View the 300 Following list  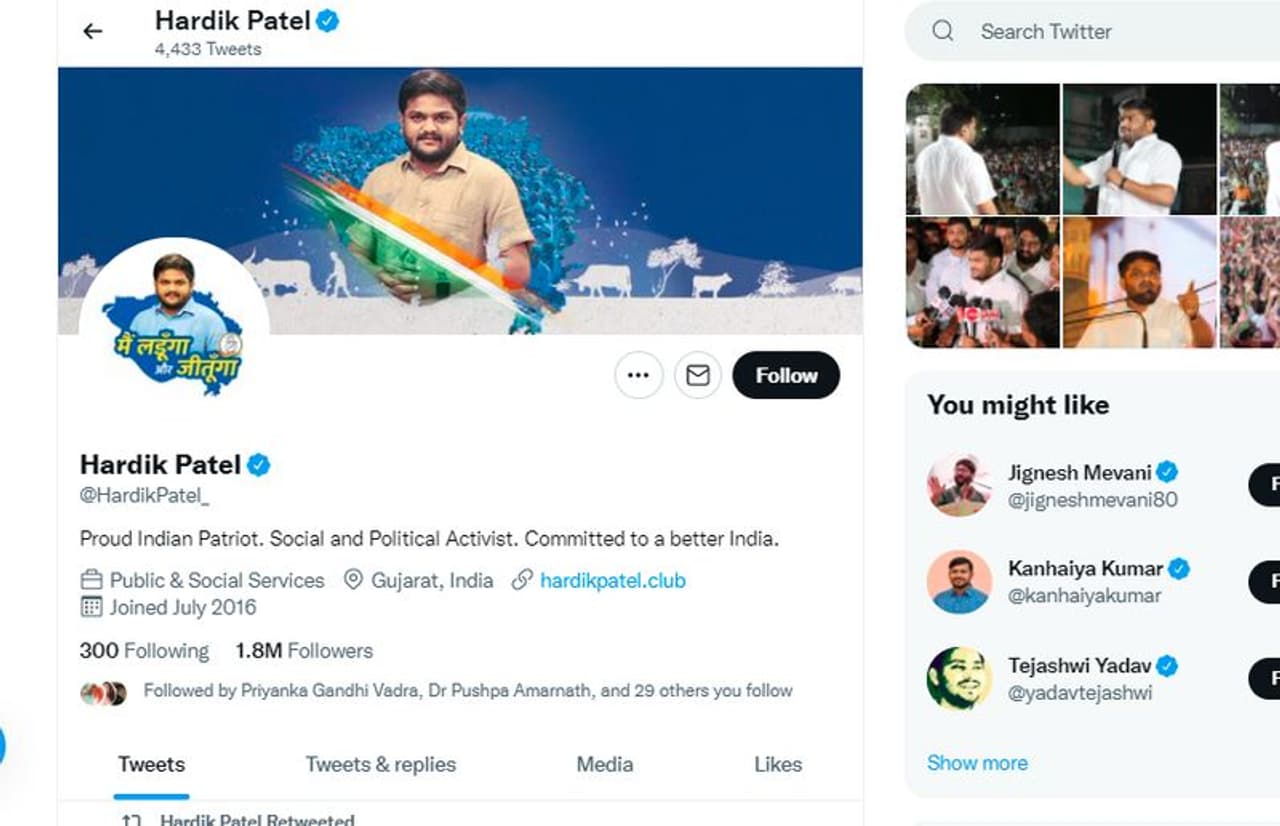click(x=145, y=651)
